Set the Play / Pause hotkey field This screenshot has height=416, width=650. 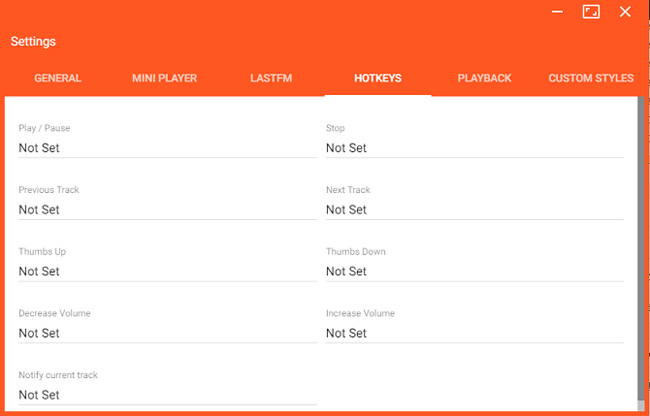(x=167, y=148)
